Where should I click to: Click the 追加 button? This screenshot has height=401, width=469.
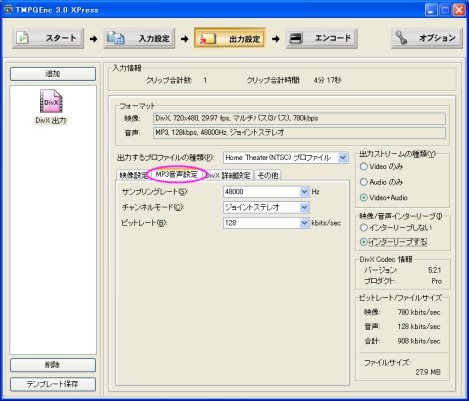[x=53, y=74]
